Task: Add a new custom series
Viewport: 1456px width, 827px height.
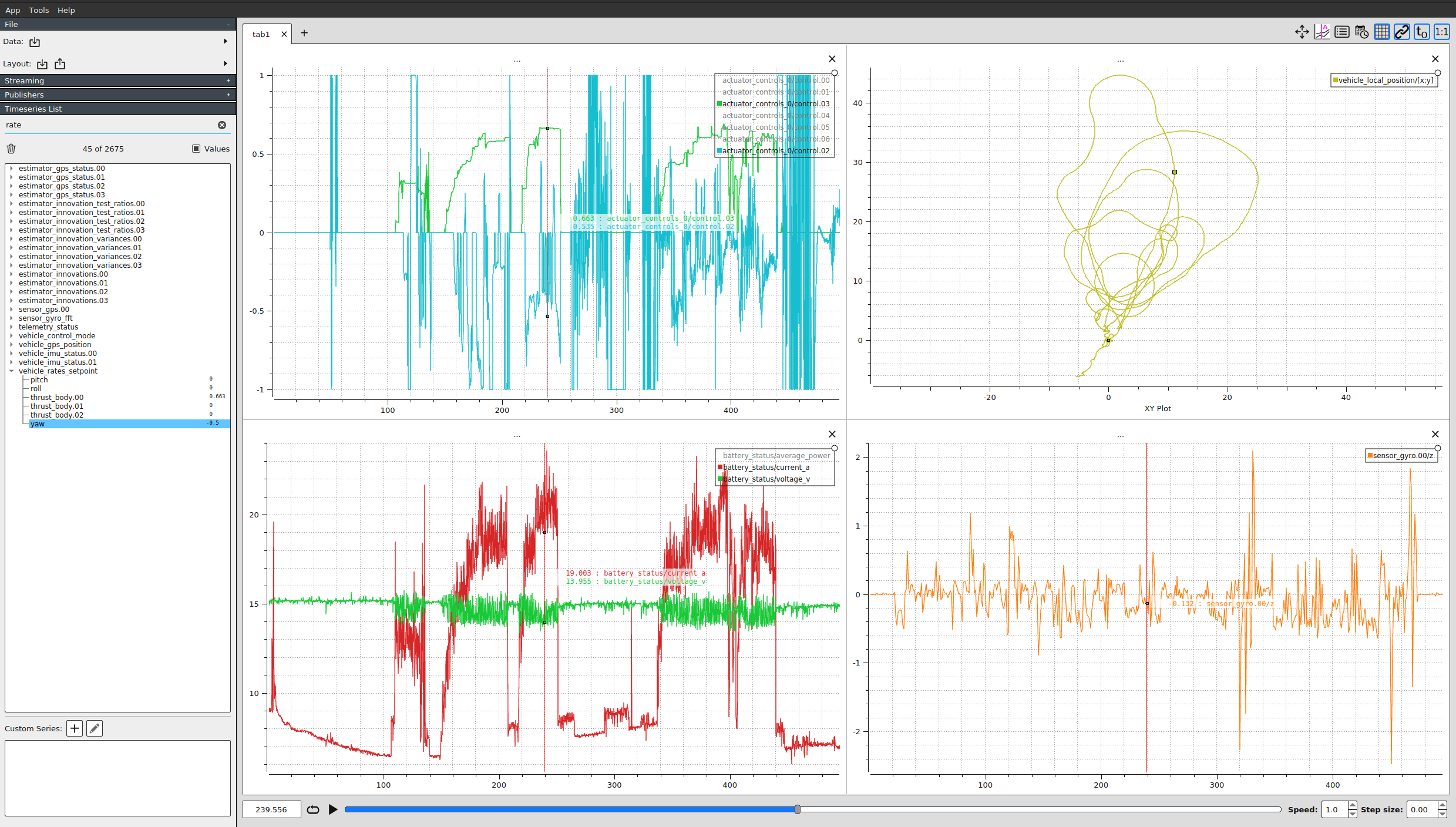Action: tap(75, 728)
